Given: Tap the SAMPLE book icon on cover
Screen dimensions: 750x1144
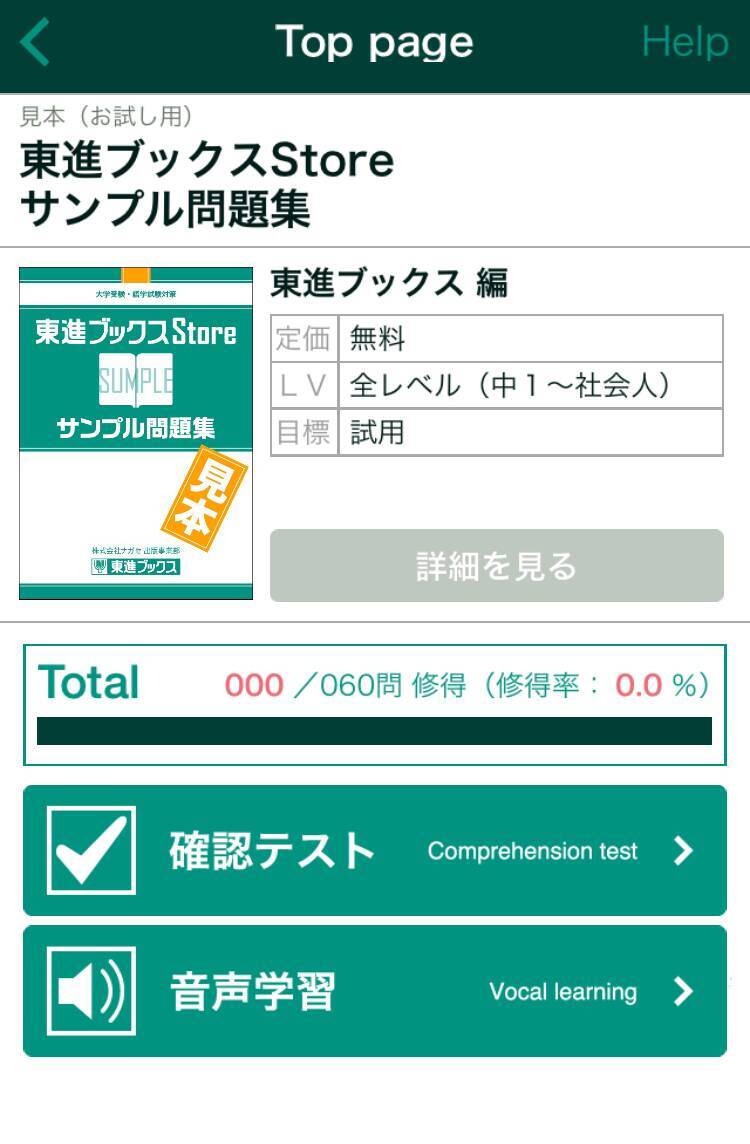Looking at the screenshot, I should (x=136, y=381).
